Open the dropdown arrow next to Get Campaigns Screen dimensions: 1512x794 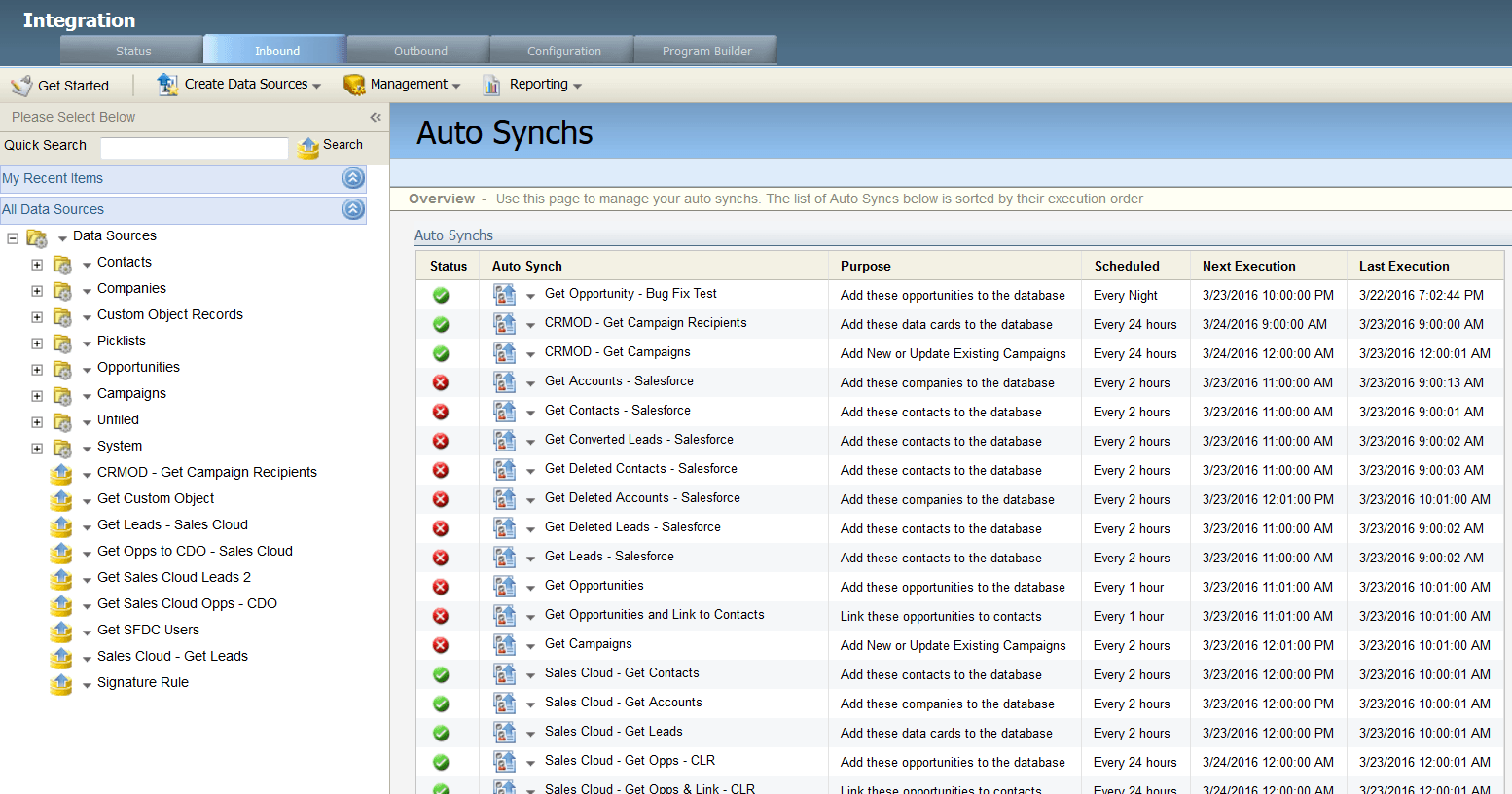(529, 645)
